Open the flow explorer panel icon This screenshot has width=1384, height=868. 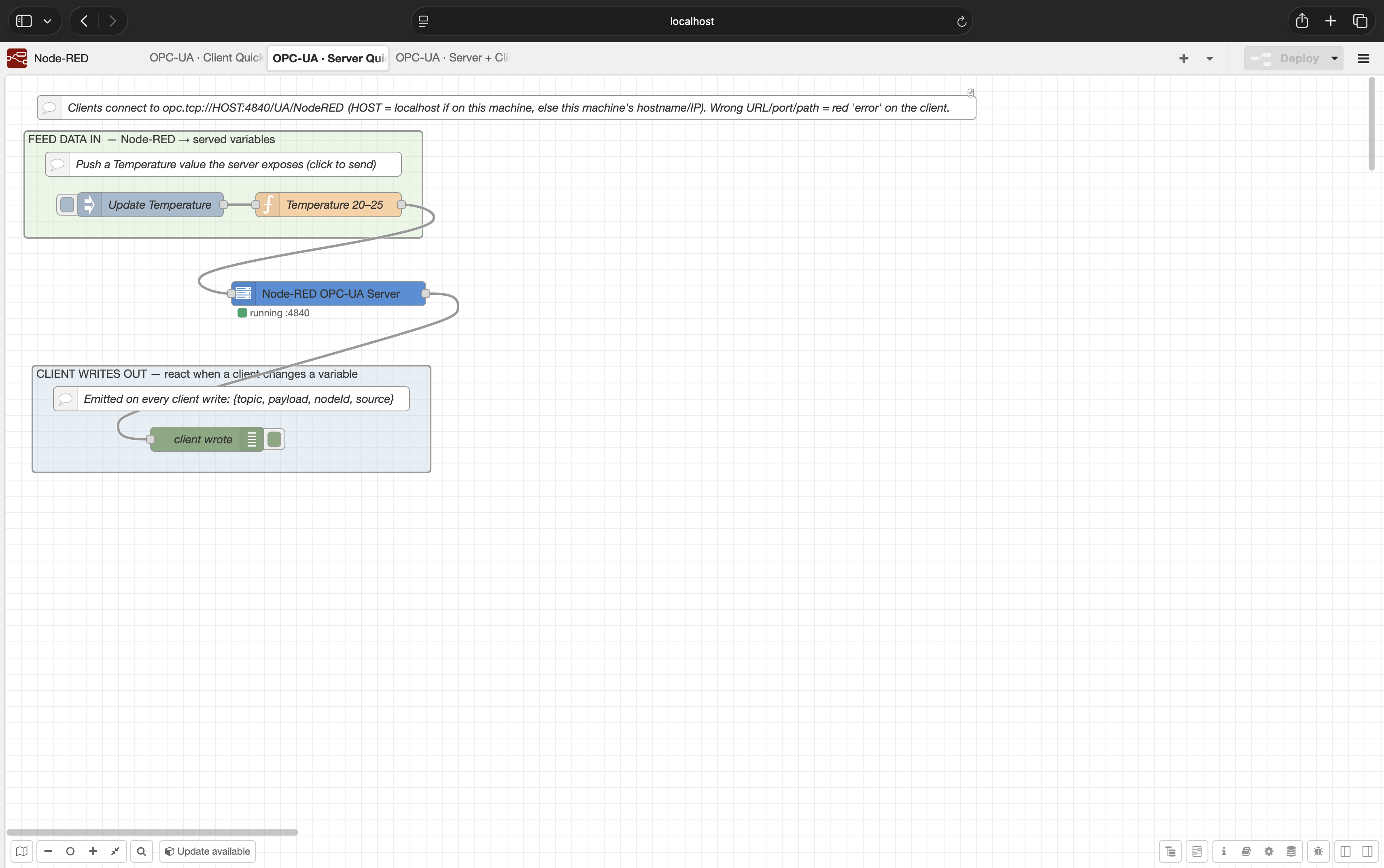[x=1197, y=851]
